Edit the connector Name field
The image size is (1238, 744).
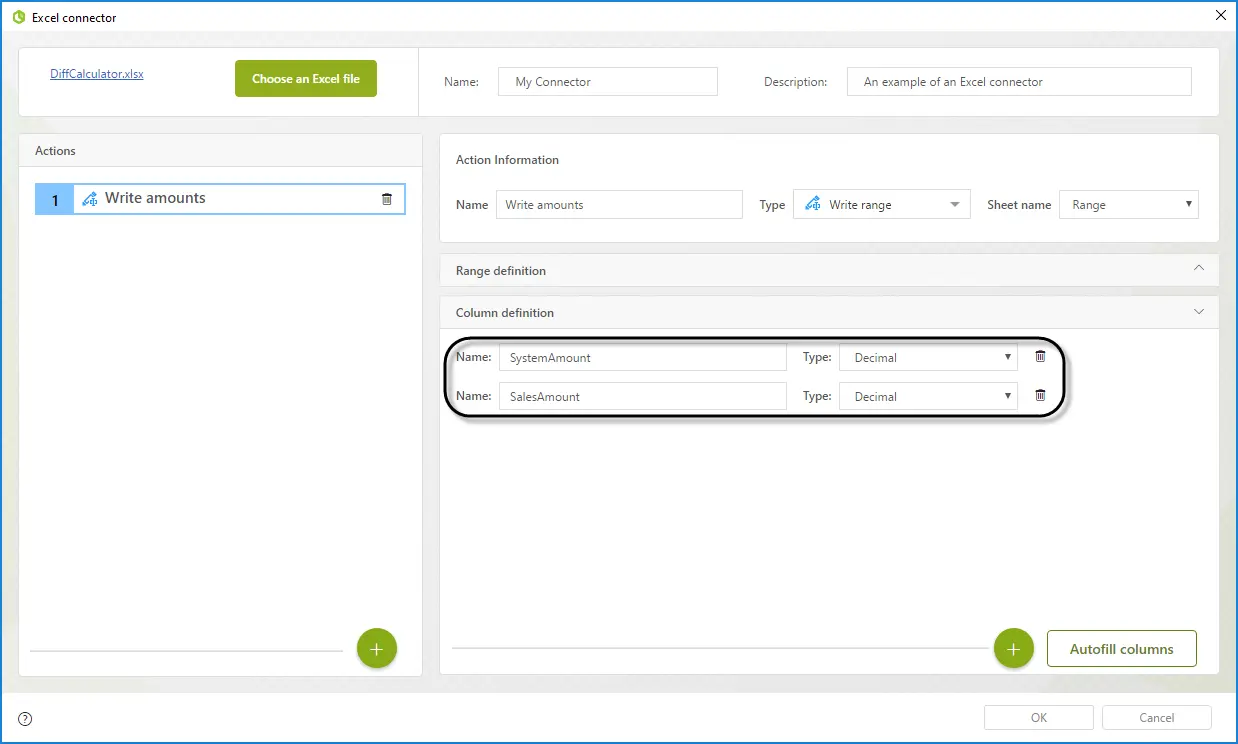point(608,82)
